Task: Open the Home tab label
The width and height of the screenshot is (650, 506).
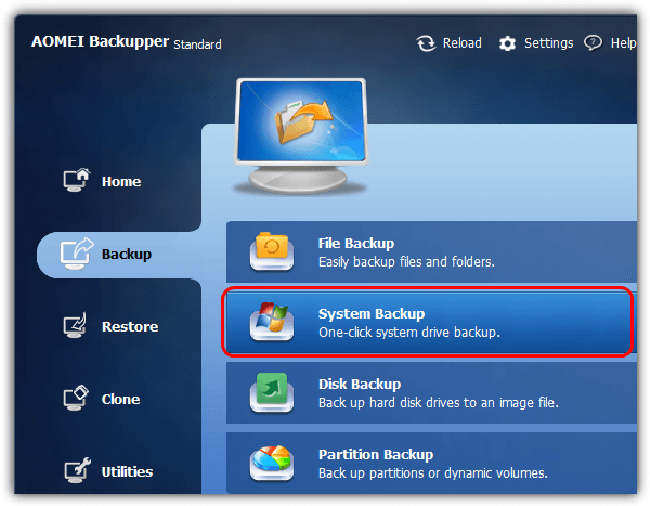Action: (121, 182)
